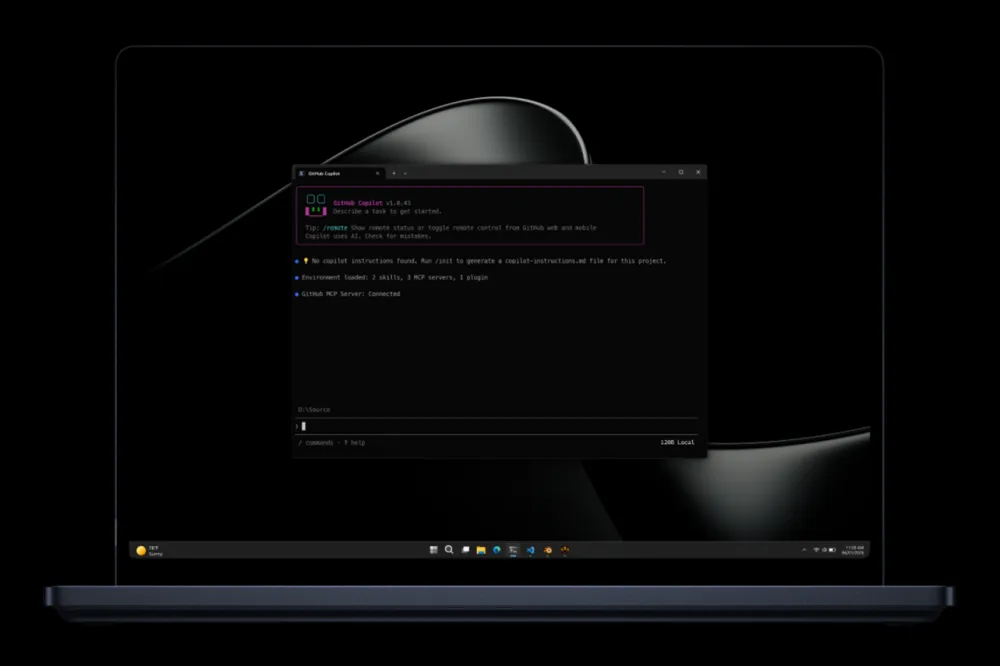Screen dimensions: 1000x666
Task: Add a new terminal tab with plus
Action: point(393,174)
